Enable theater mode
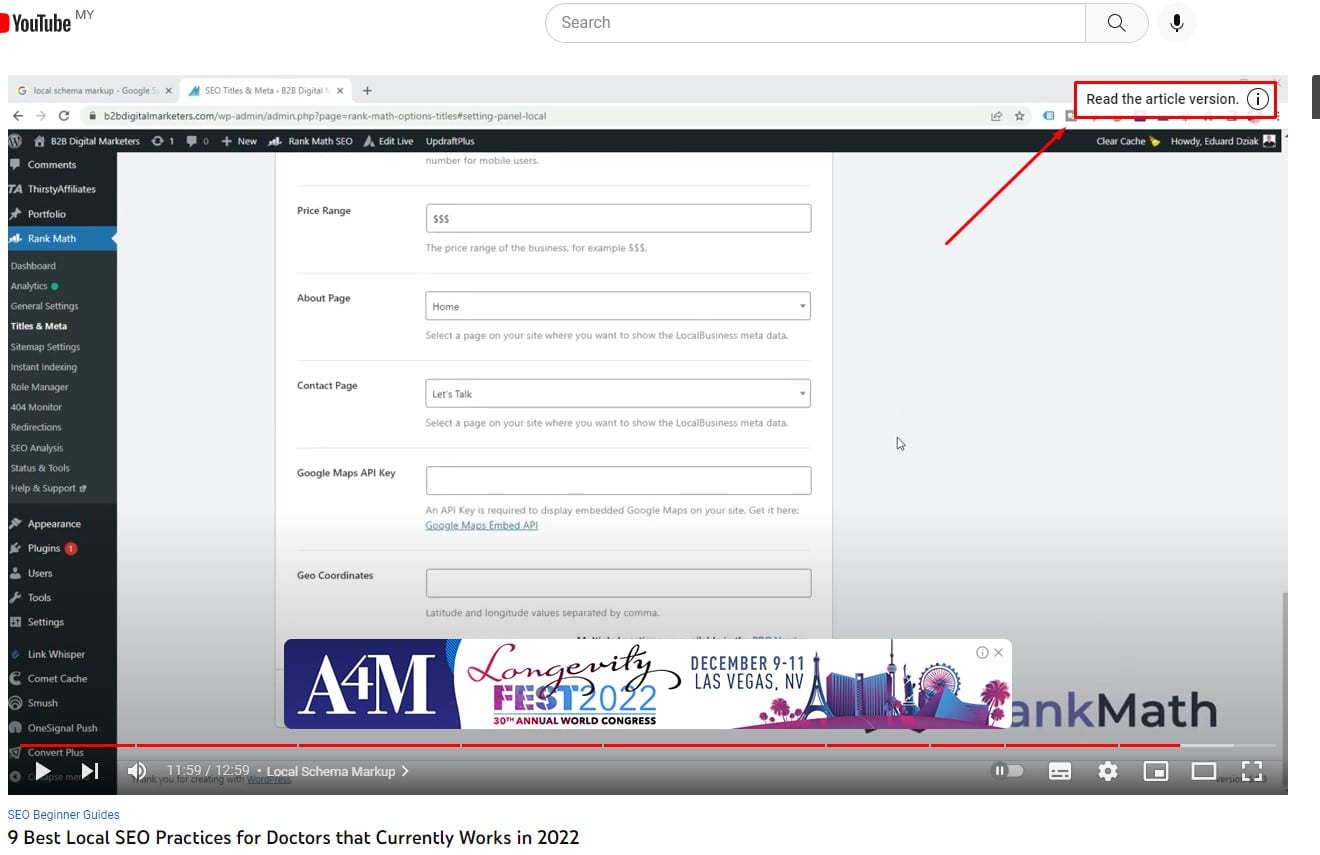The height and width of the screenshot is (855, 1320). (x=1204, y=771)
